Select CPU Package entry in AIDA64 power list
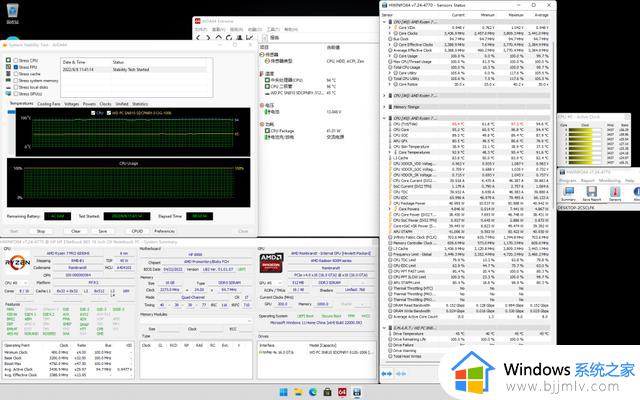The width and height of the screenshot is (640, 400). coord(280,131)
